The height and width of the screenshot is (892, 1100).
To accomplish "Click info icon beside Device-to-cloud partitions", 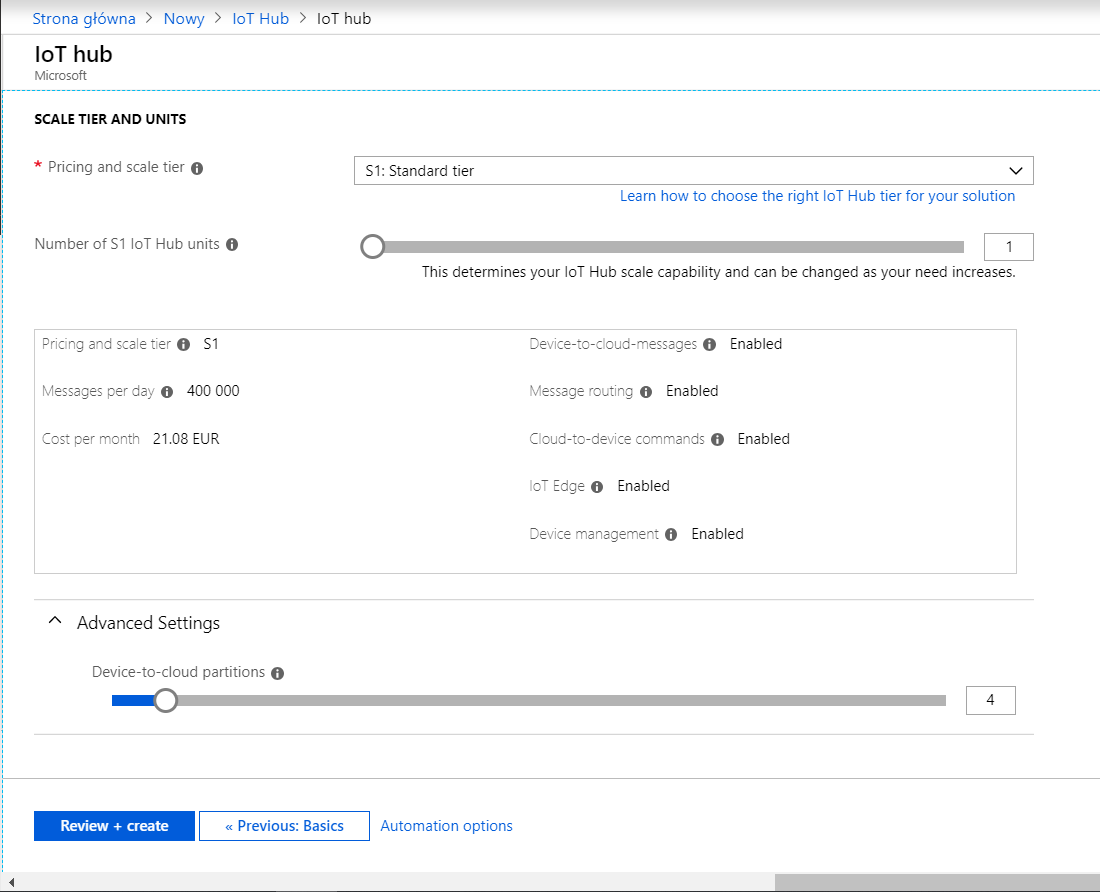I will [278, 674].
